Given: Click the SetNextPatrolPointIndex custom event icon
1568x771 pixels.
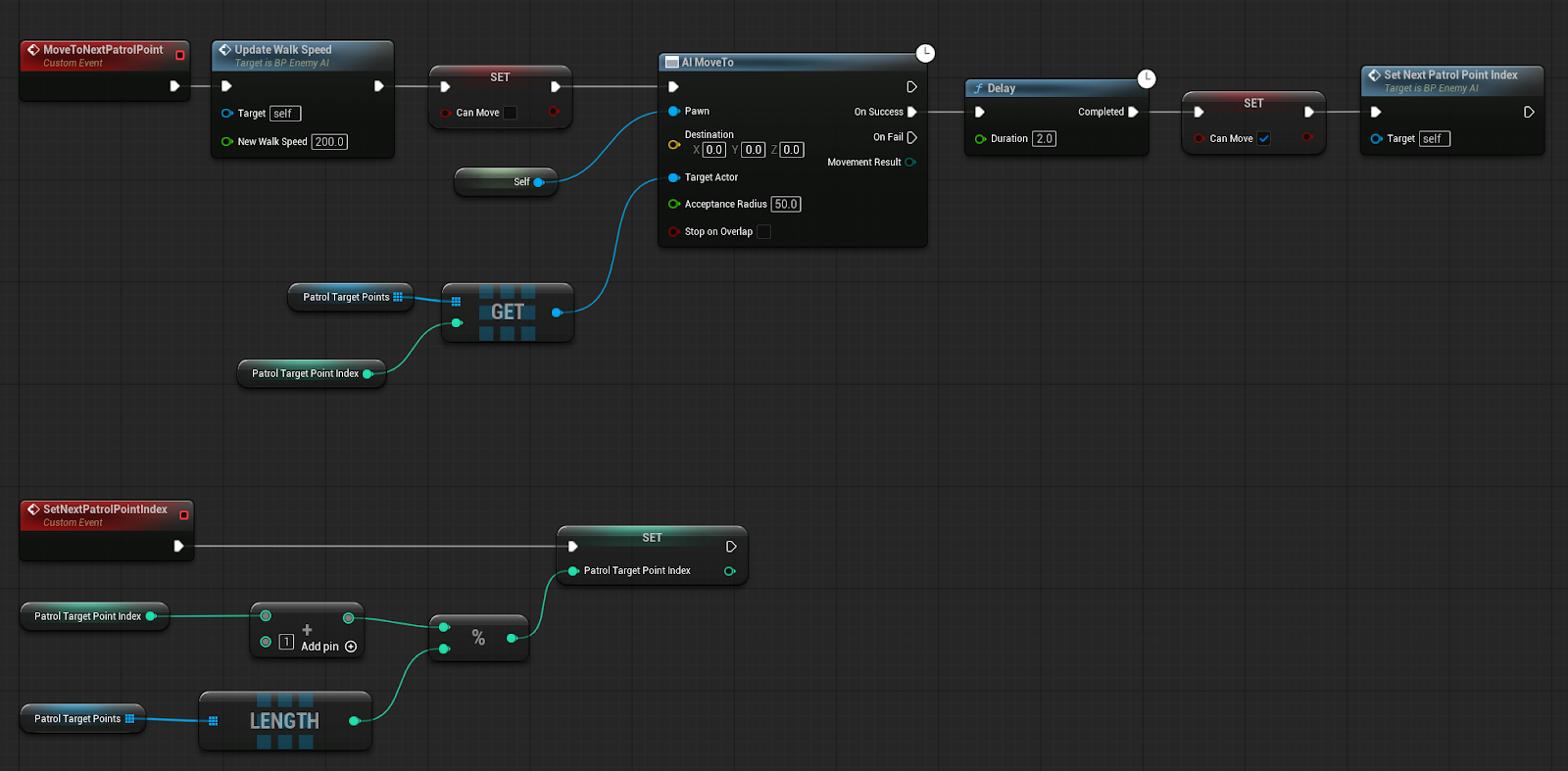Looking at the screenshot, I should [33, 509].
